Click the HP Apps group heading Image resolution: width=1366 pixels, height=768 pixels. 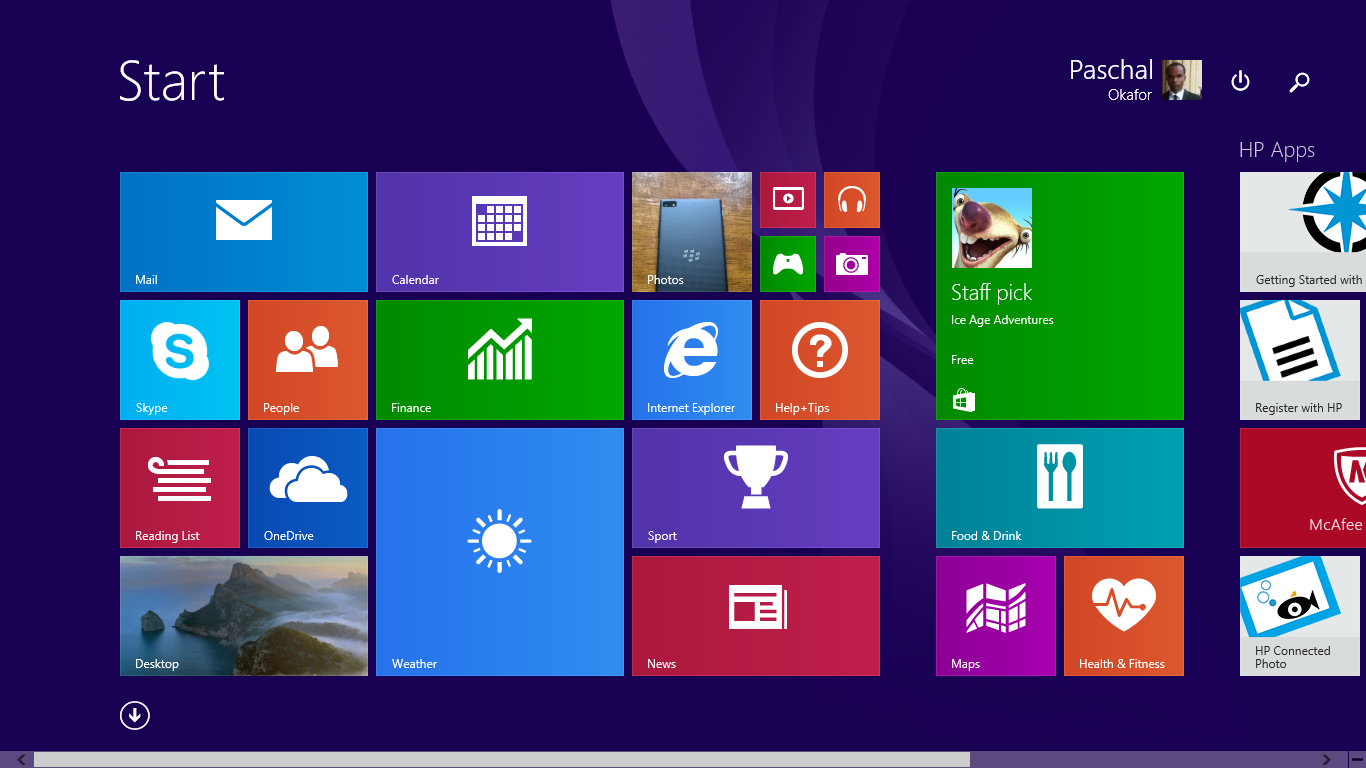[x=1277, y=150]
